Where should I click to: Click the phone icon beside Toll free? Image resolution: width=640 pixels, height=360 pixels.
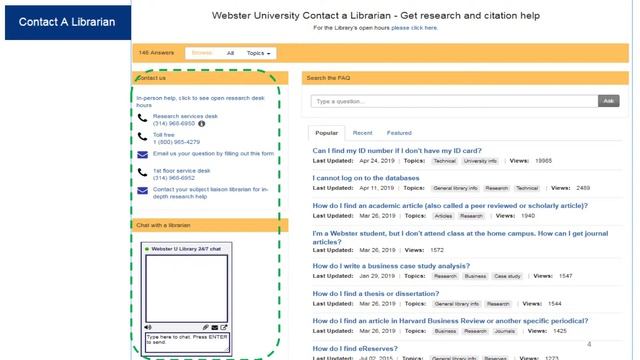click(142, 136)
